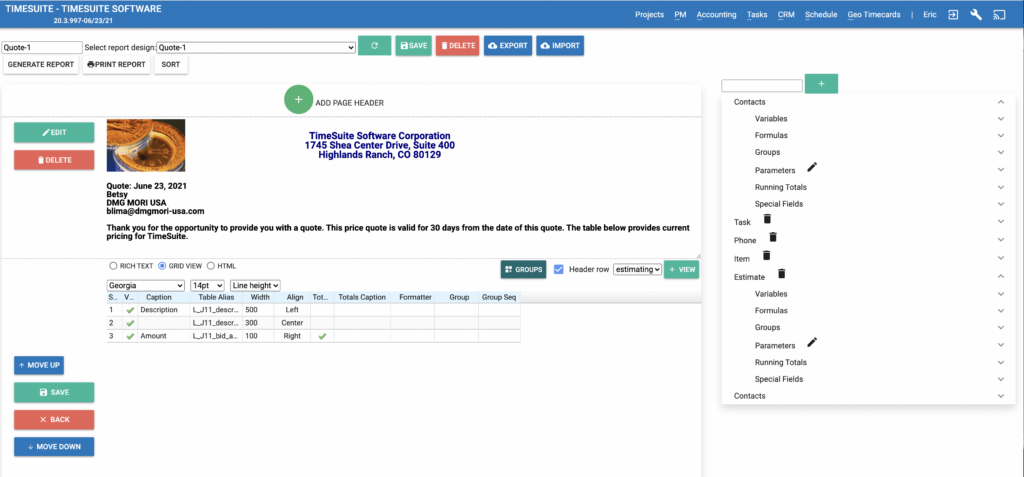
Task: Click visible checkmark on Description row
Action: pyautogui.click(x=129, y=310)
